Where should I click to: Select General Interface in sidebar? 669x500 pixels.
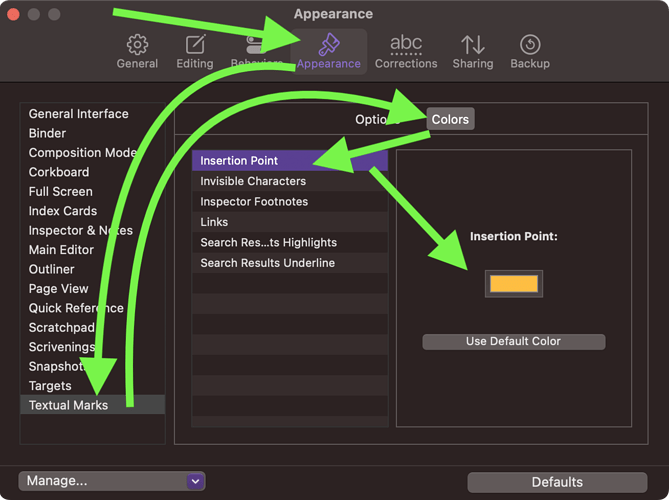click(93, 114)
